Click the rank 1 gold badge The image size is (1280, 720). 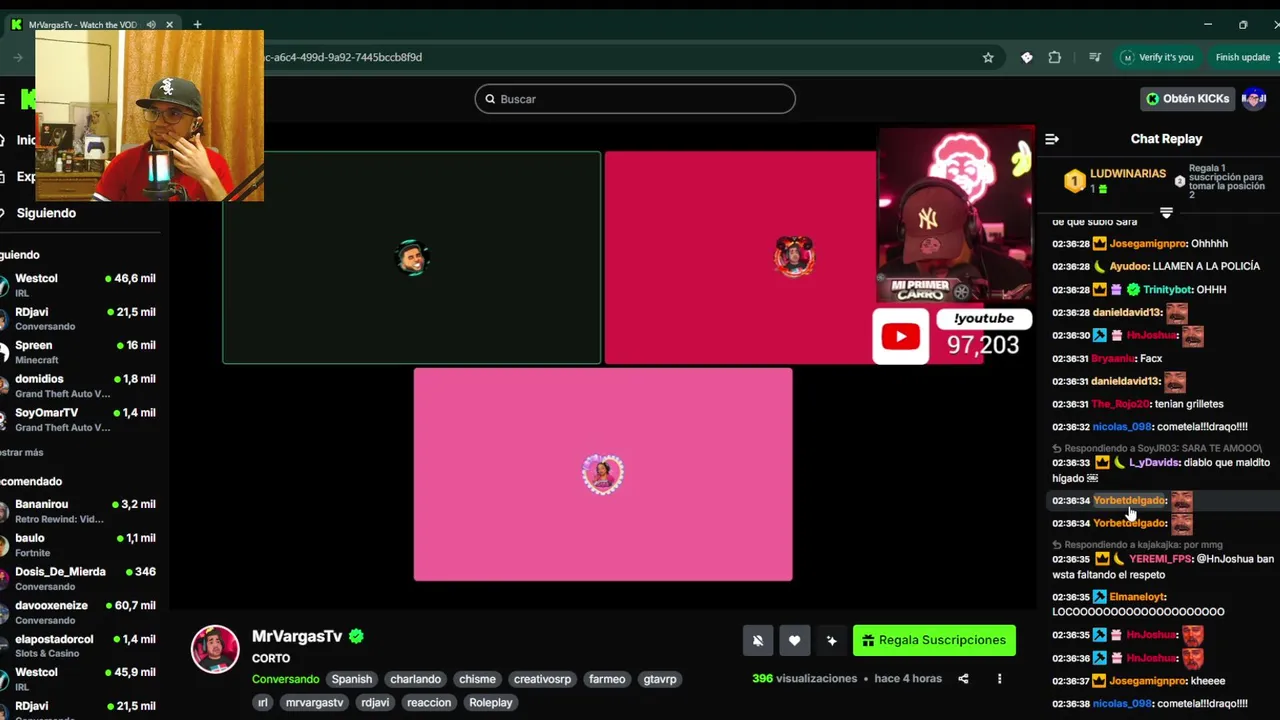click(x=1074, y=181)
